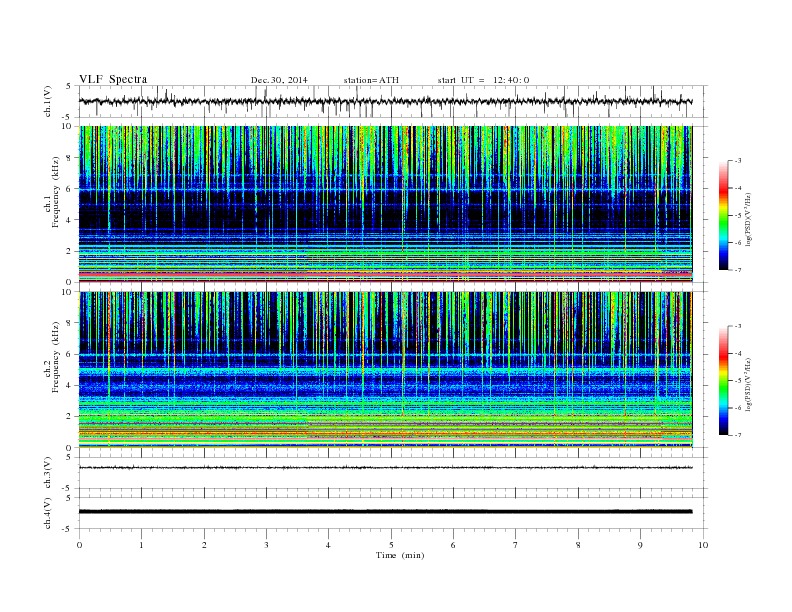Click the time axis tick label "0"

tap(79, 545)
